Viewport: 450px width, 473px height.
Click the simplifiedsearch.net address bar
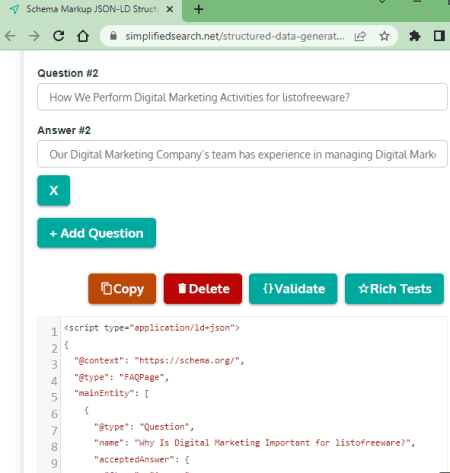[x=235, y=36]
